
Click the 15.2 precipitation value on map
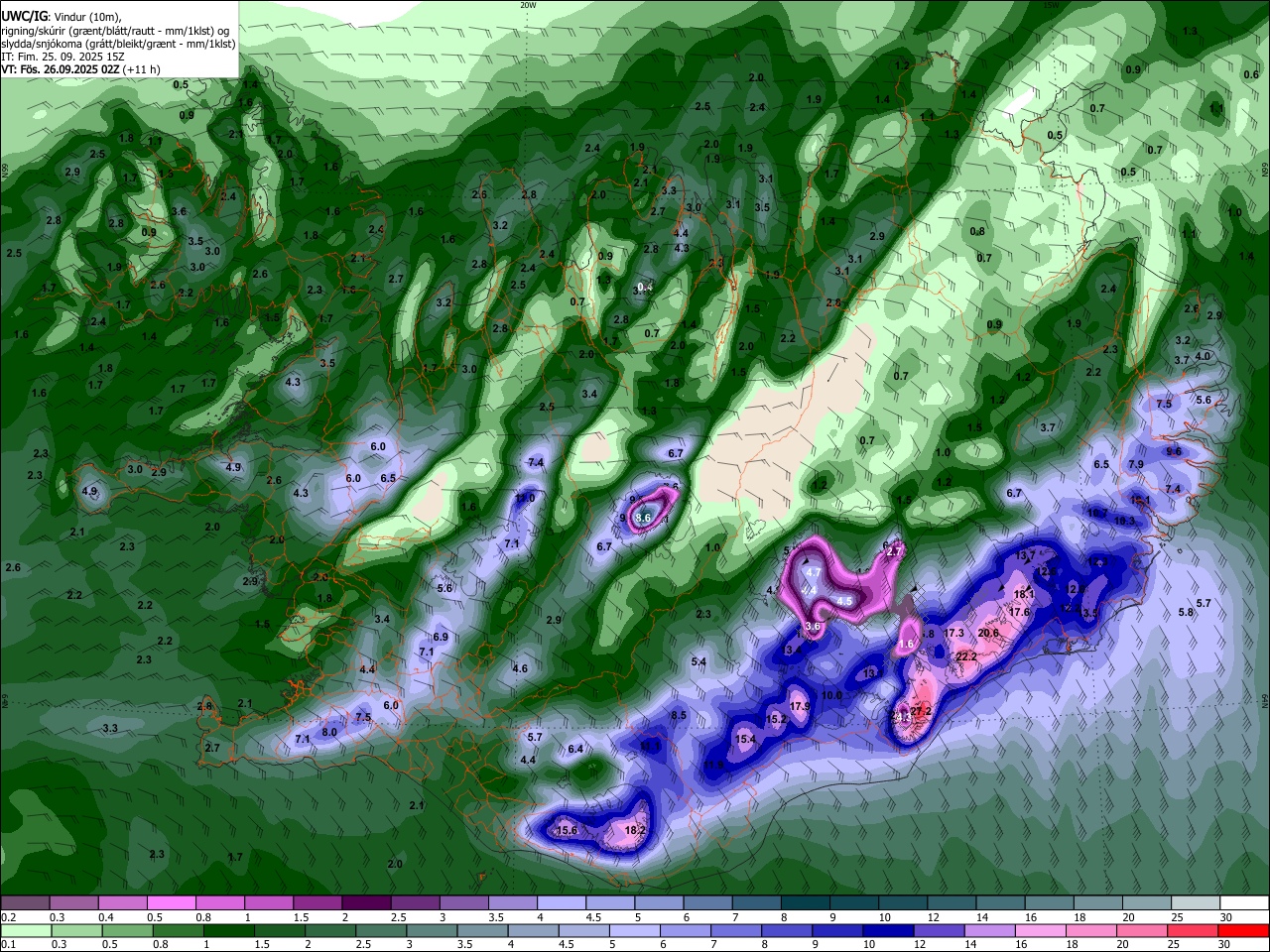pos(777,719)
